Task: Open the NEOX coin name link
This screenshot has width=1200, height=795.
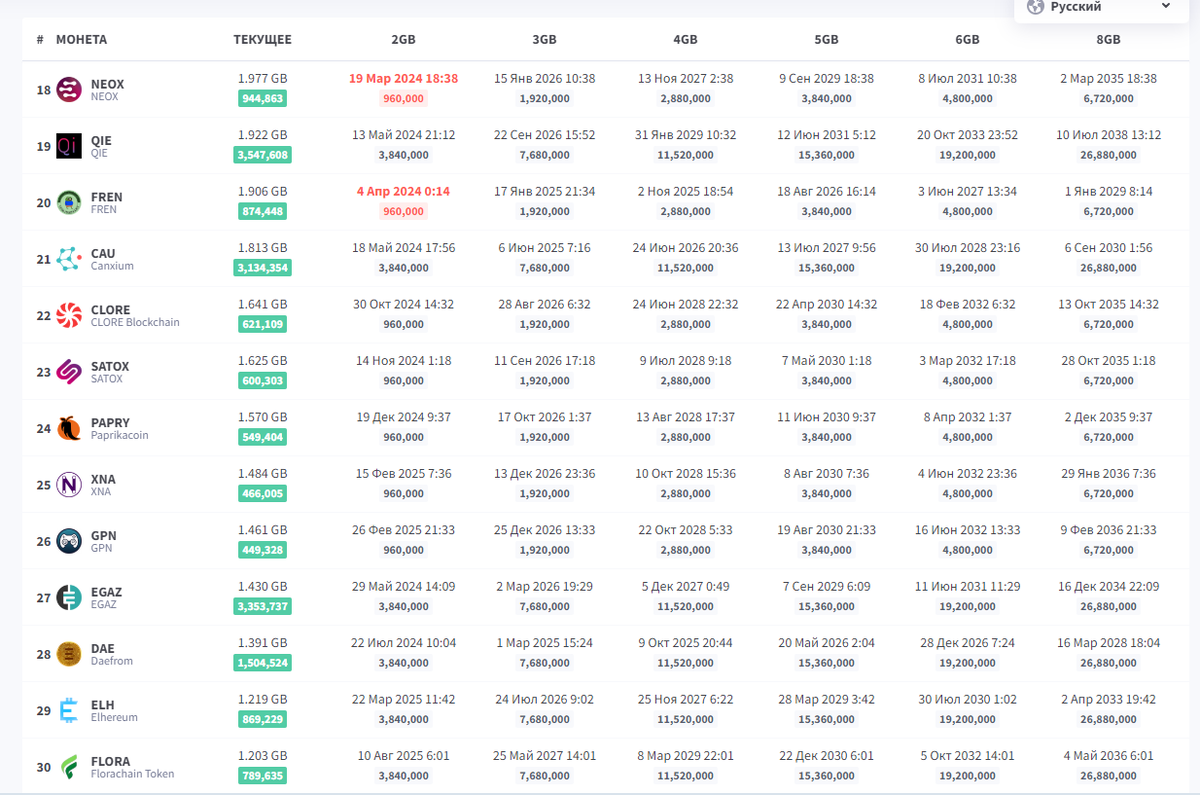Action: pyautogui.click(x=107, y=84)
